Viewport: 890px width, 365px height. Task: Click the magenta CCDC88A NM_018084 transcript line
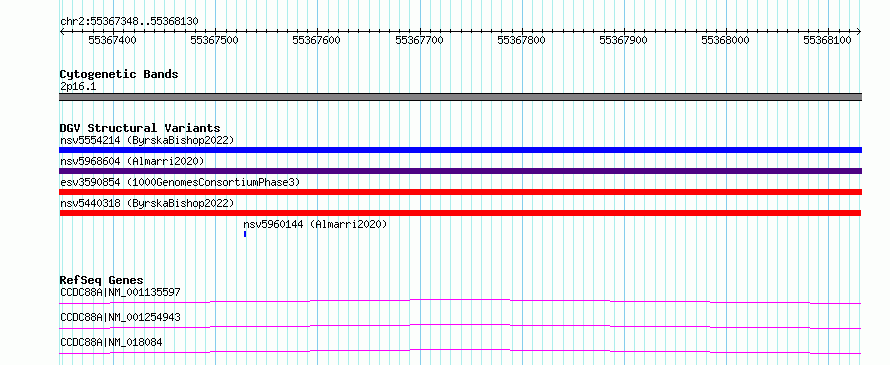tap(460, 351)
